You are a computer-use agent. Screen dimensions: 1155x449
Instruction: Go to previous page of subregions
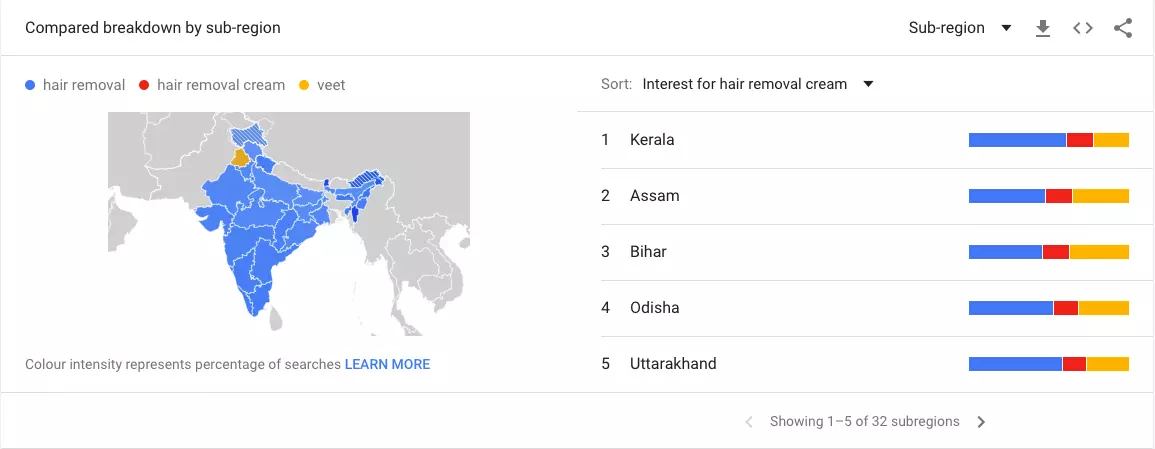[749, 422]
